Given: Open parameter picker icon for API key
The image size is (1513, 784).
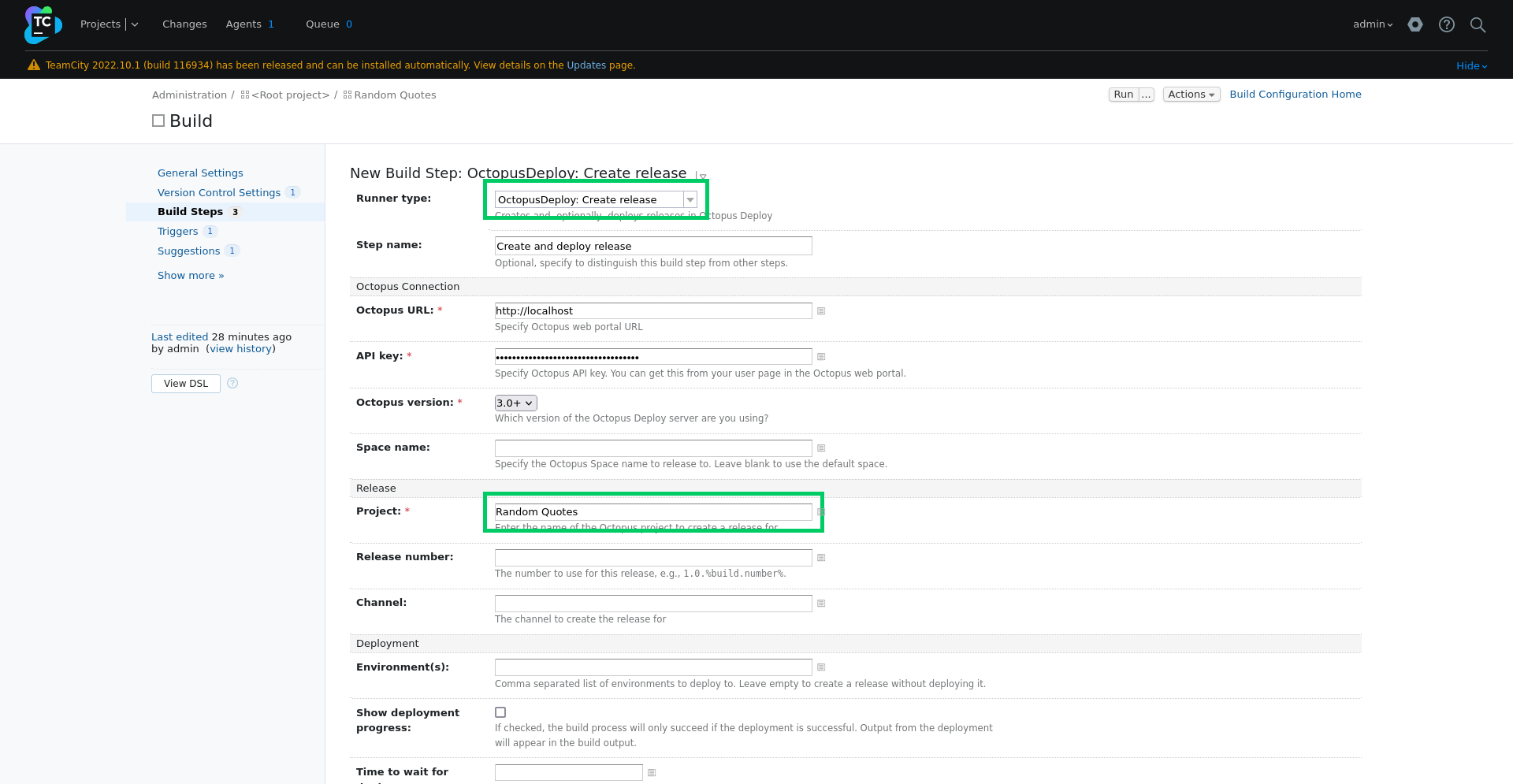Looking at the screenshot, I should [x=821, y=357].
